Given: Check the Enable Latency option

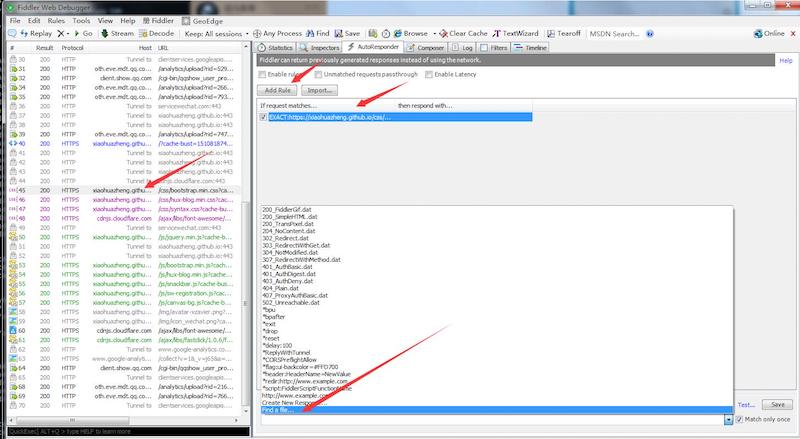Looking at the screenshot, I should (429, 75).
